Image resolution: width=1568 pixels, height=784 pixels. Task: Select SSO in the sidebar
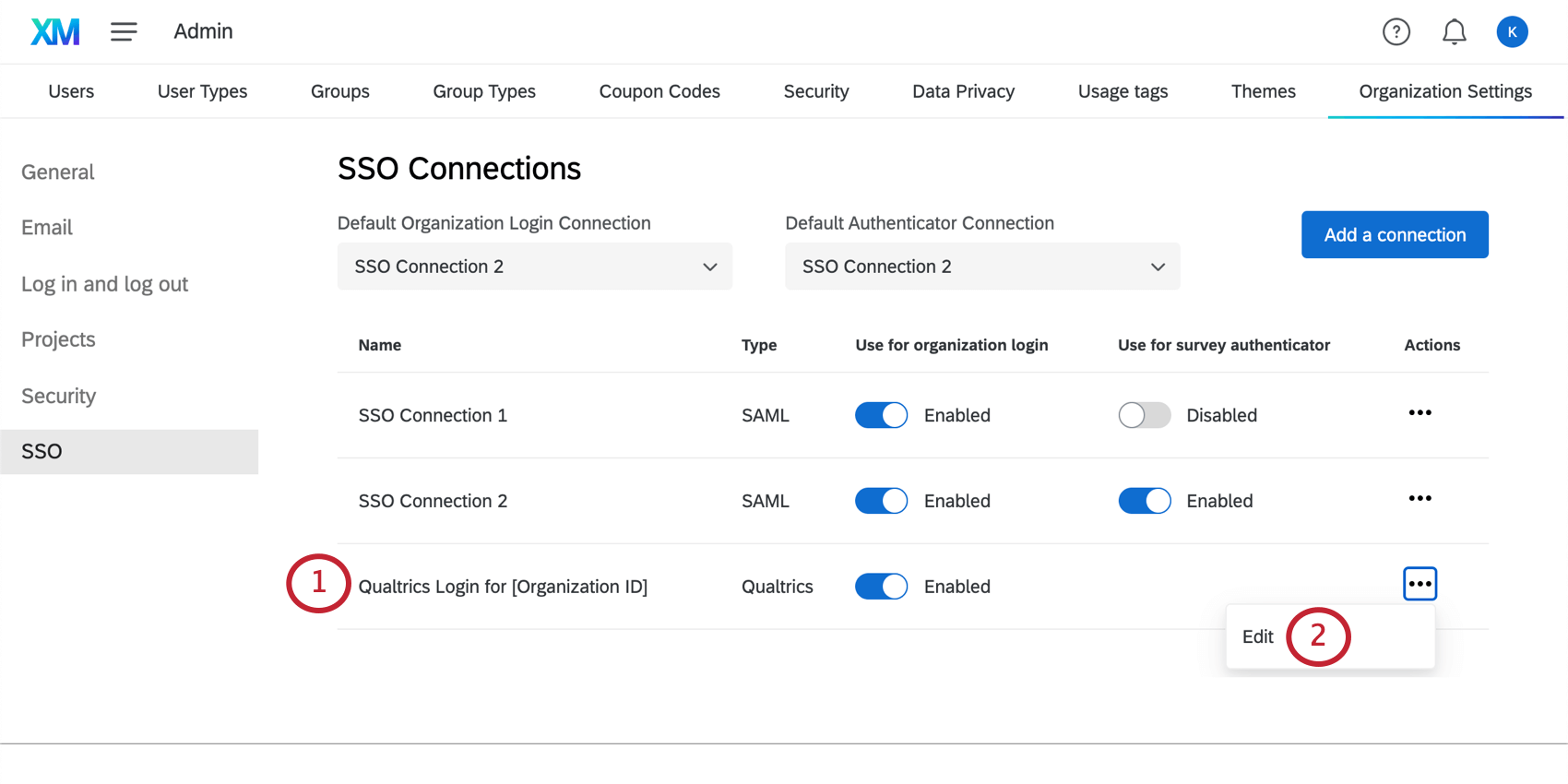tap(129, 451)
